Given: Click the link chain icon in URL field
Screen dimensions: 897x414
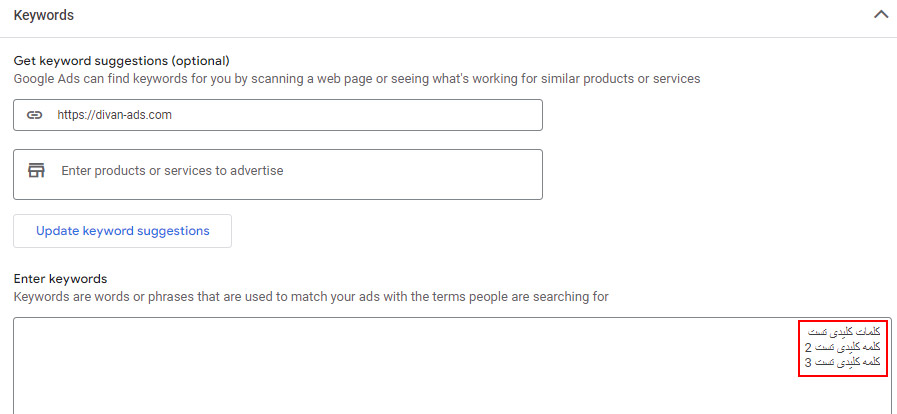Looking at the screenshot, I should pyautogui.click(x=35, y=115).
